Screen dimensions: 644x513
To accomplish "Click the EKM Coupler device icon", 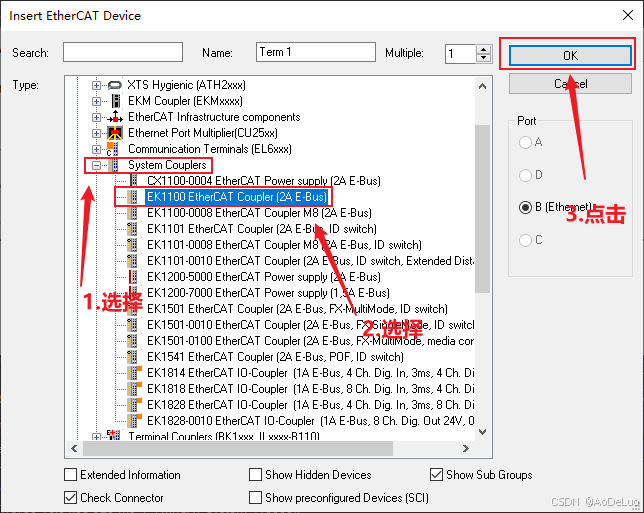I will click(x=116, y=101).
